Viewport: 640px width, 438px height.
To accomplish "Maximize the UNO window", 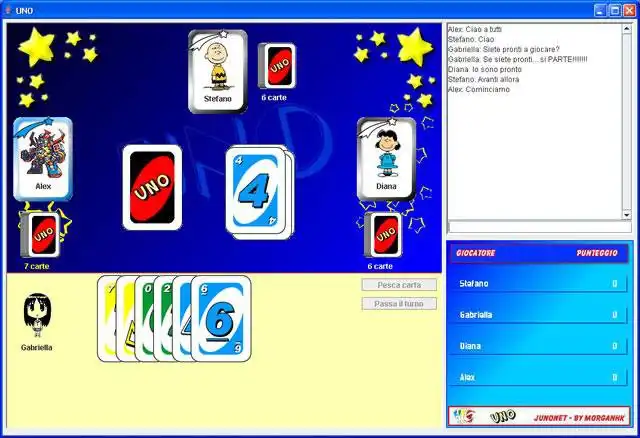I will pos(615,10).
